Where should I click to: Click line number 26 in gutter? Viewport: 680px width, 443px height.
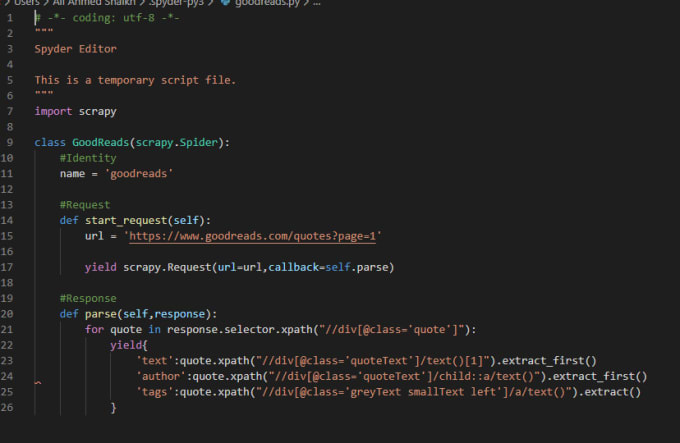pos(7,408)
